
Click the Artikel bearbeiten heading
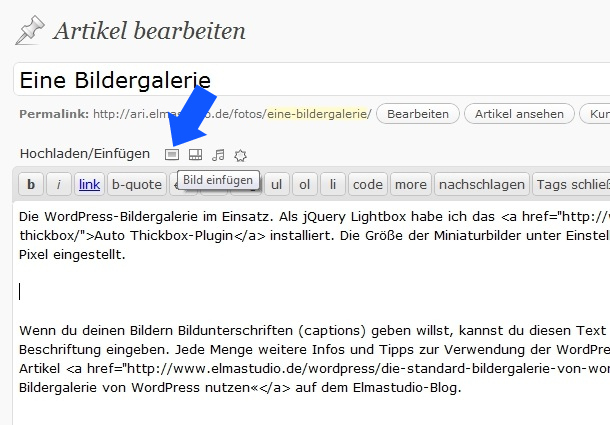click(x=149, y=31)
